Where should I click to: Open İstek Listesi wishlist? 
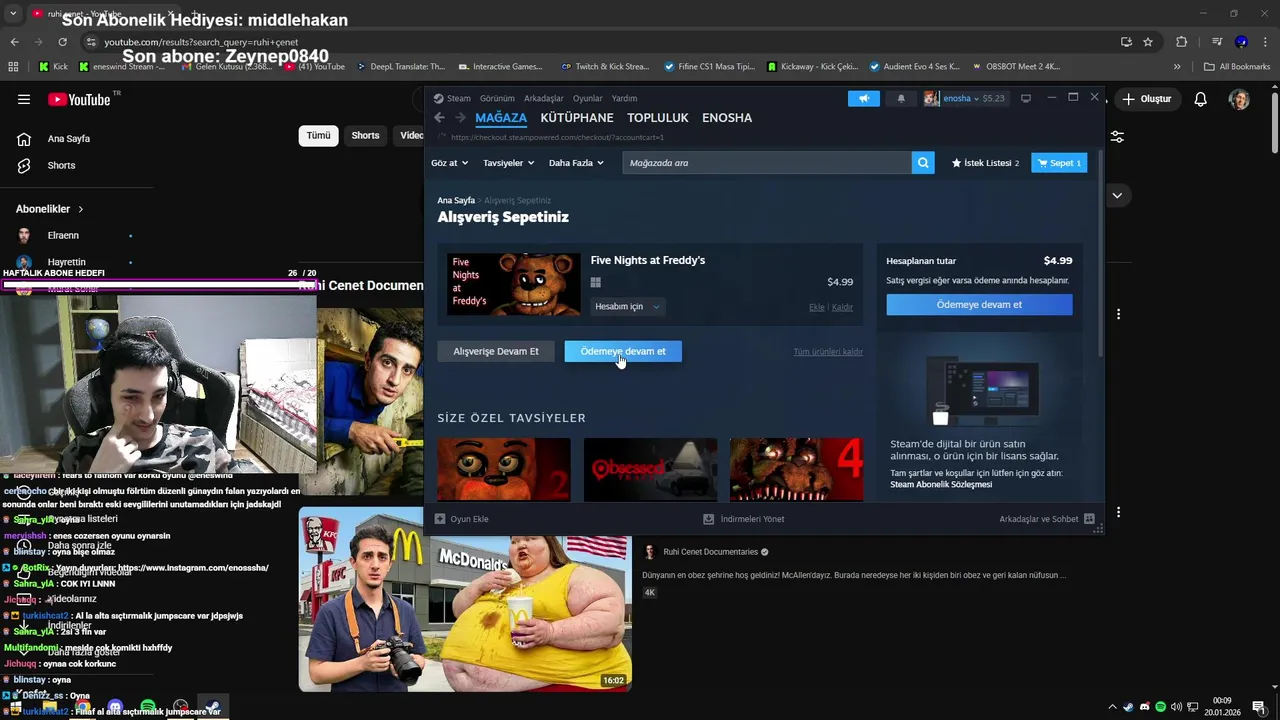pos(985,163)
